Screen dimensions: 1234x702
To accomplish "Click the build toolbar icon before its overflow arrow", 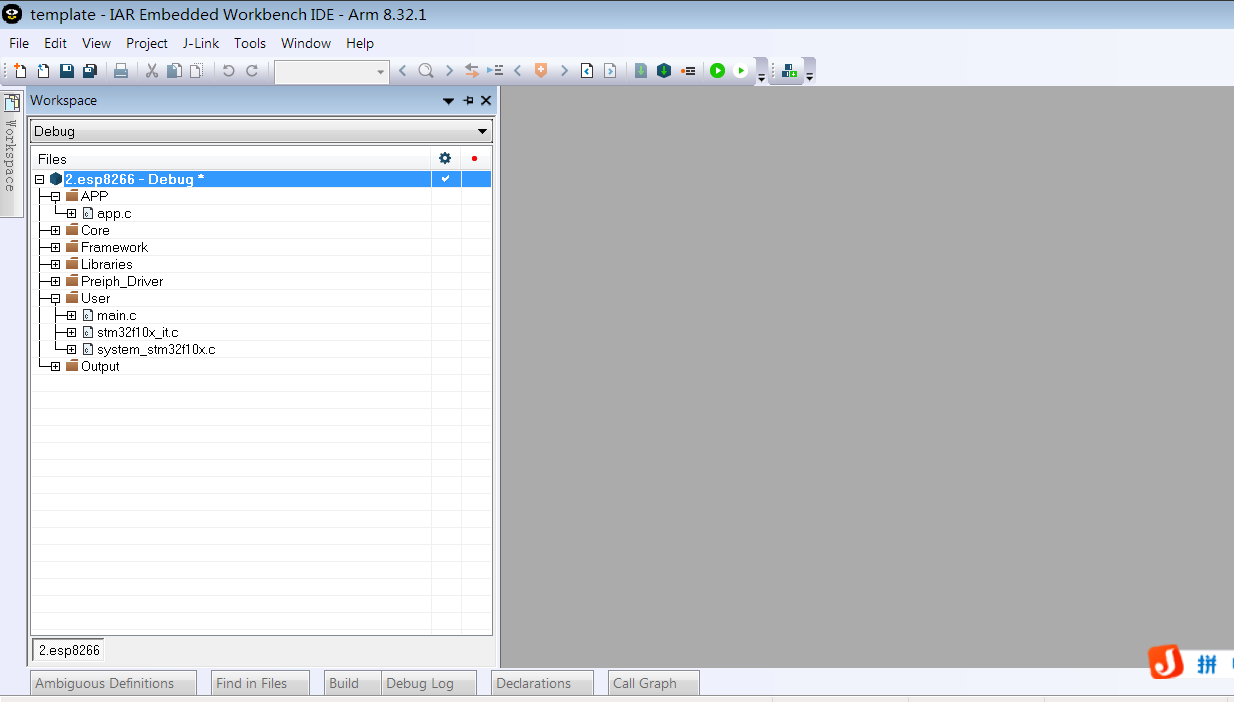I will [790, 71].
